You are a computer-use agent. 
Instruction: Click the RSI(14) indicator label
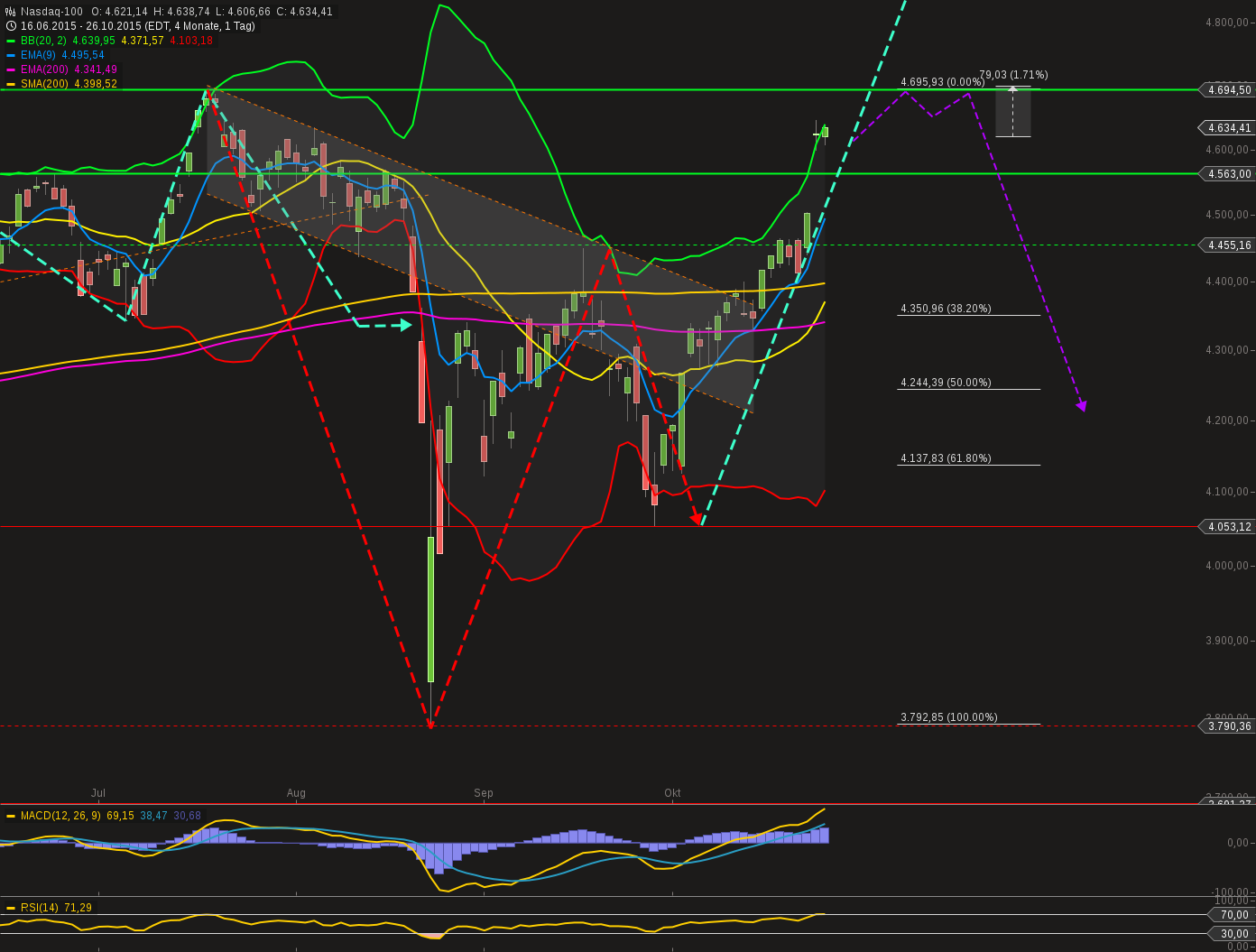click(x=40, y=908)
